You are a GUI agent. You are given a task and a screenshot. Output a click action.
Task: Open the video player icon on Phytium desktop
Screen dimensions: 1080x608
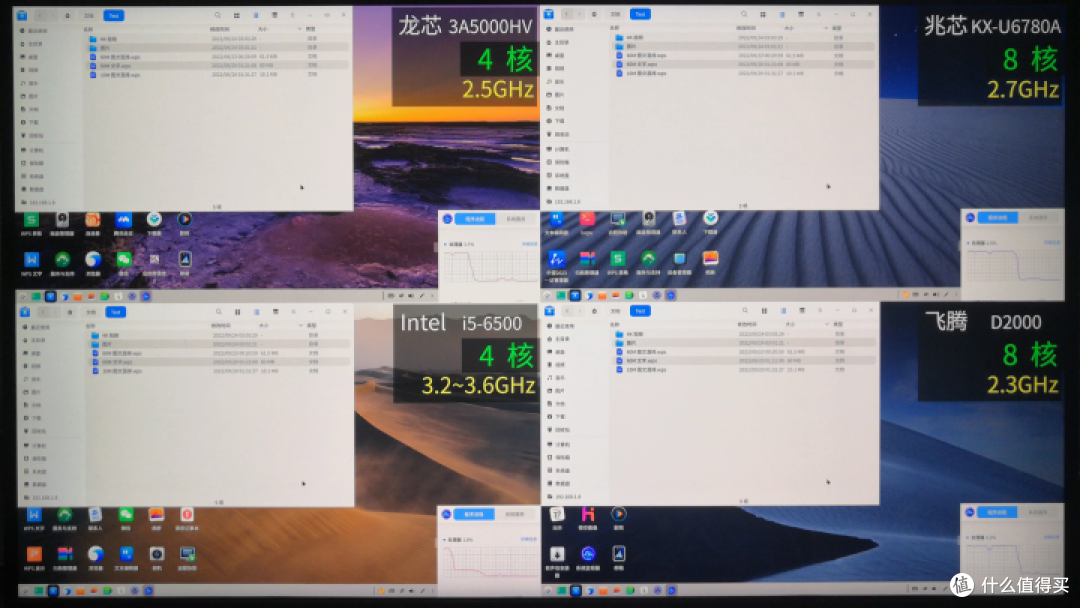click(619, 514)
